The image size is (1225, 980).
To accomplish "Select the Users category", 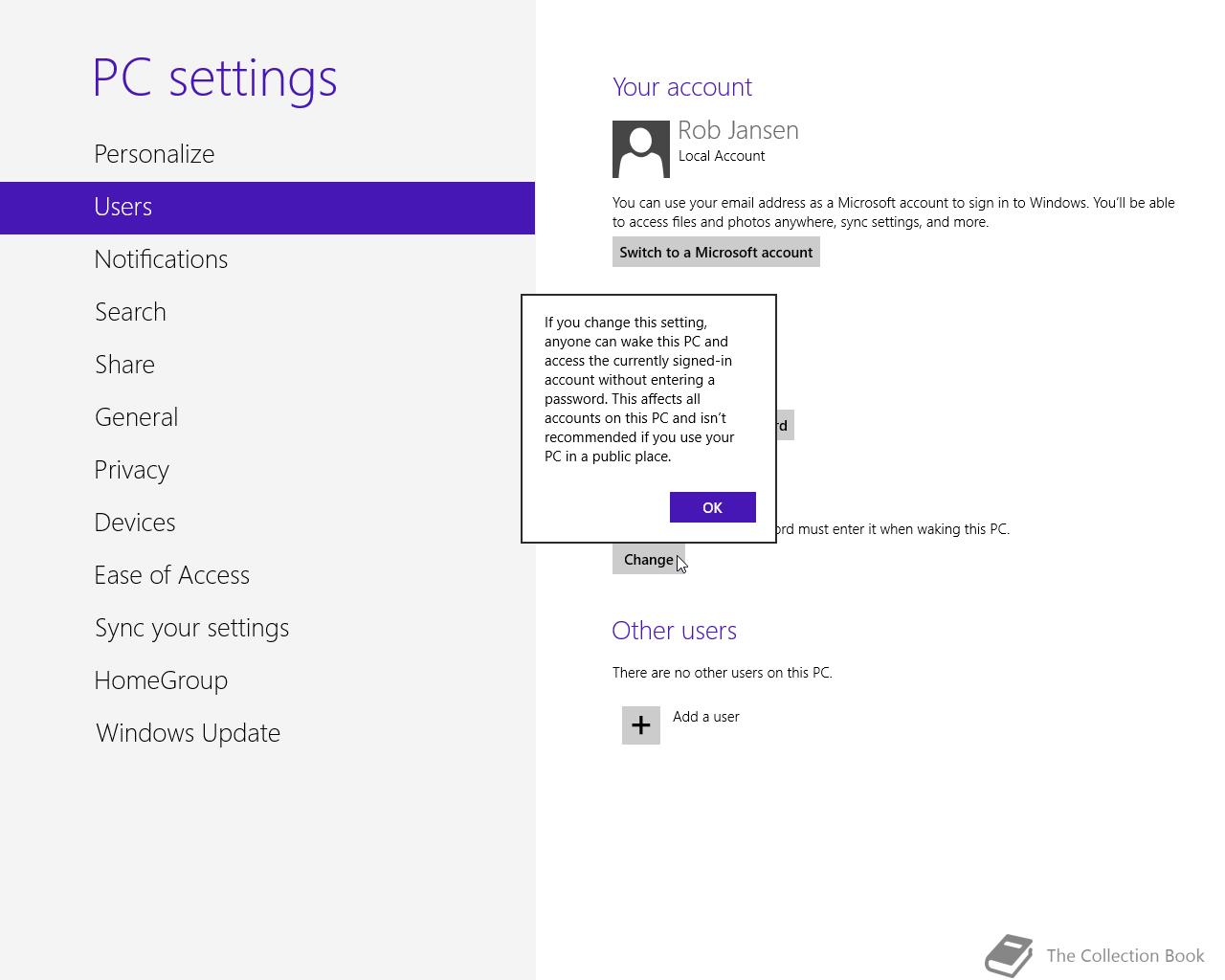I will point(267,208).
